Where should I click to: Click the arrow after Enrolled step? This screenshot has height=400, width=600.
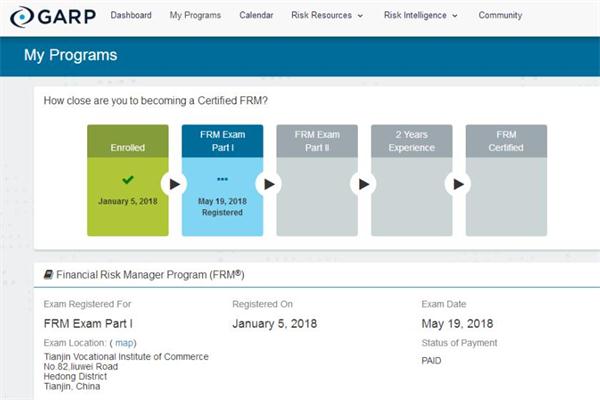(174, 184)
